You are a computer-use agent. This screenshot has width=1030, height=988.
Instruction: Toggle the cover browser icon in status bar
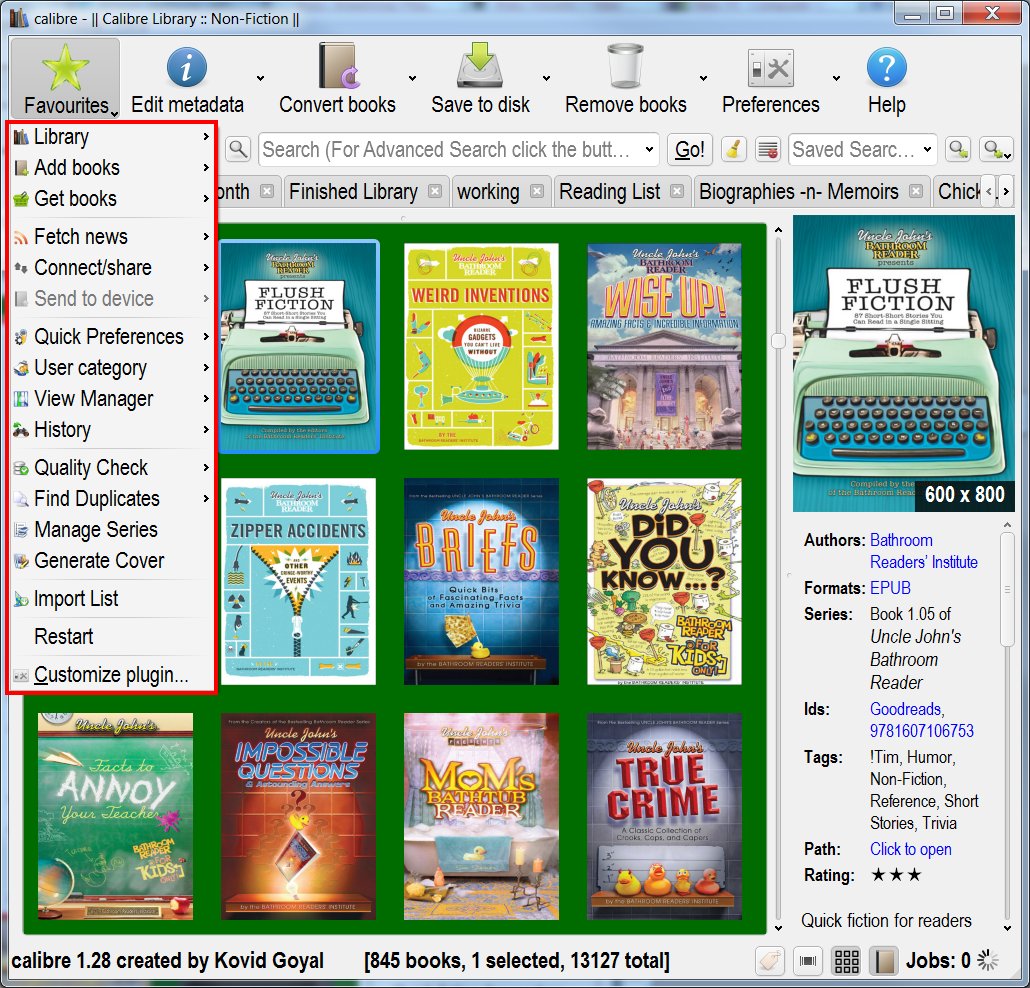pyautogui.click(x=808, y=960)
